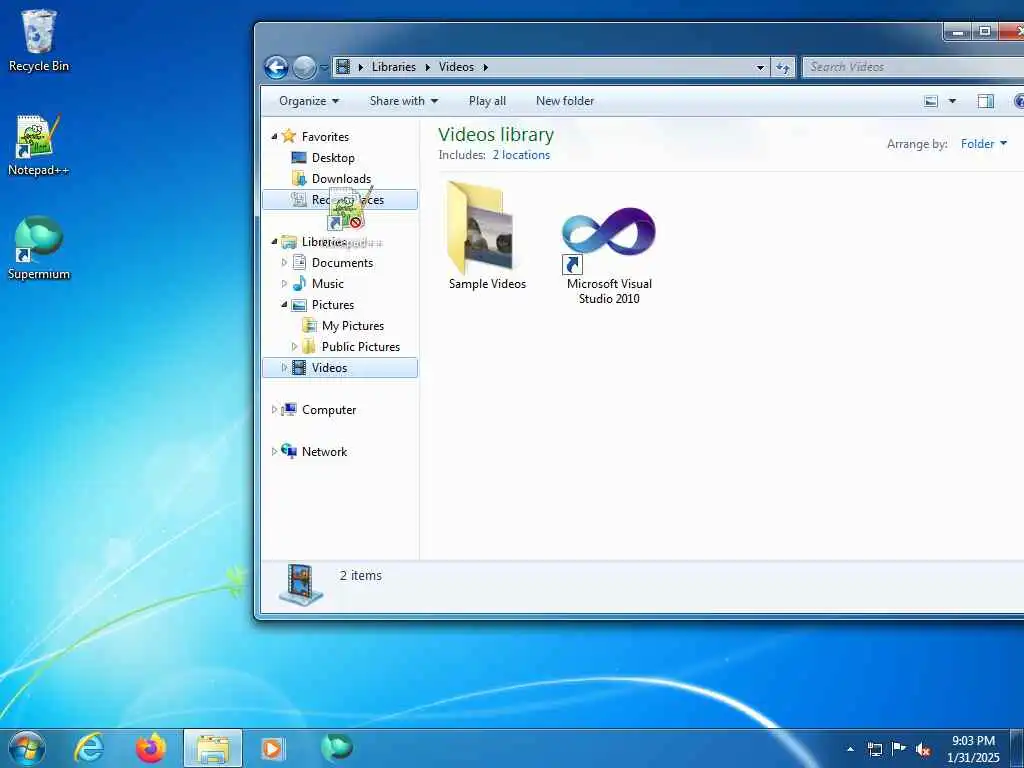Show hidden tray icons arrow

pos(850,749)
